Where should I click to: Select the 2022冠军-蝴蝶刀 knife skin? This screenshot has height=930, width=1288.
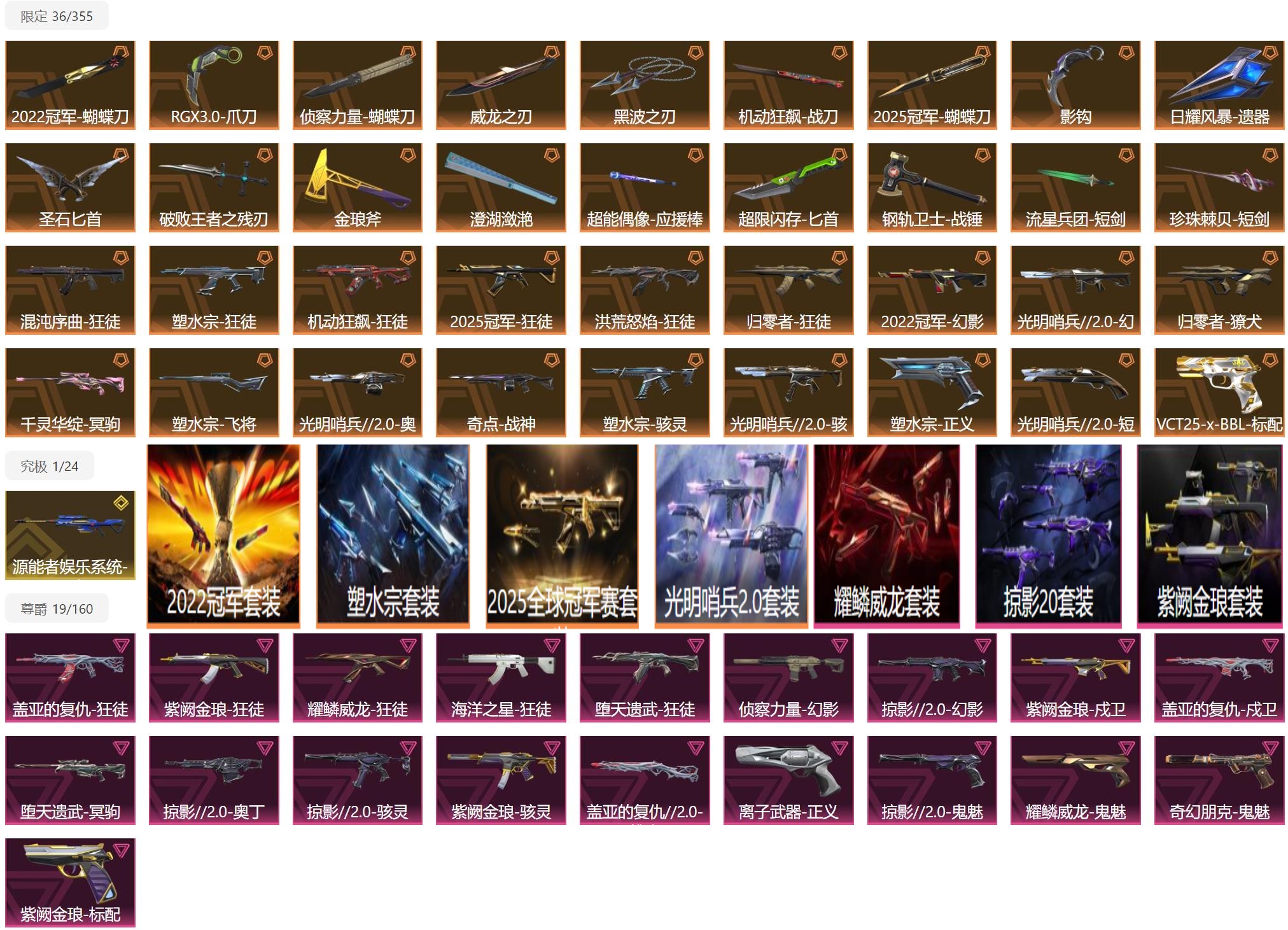[x=70, y=85]
